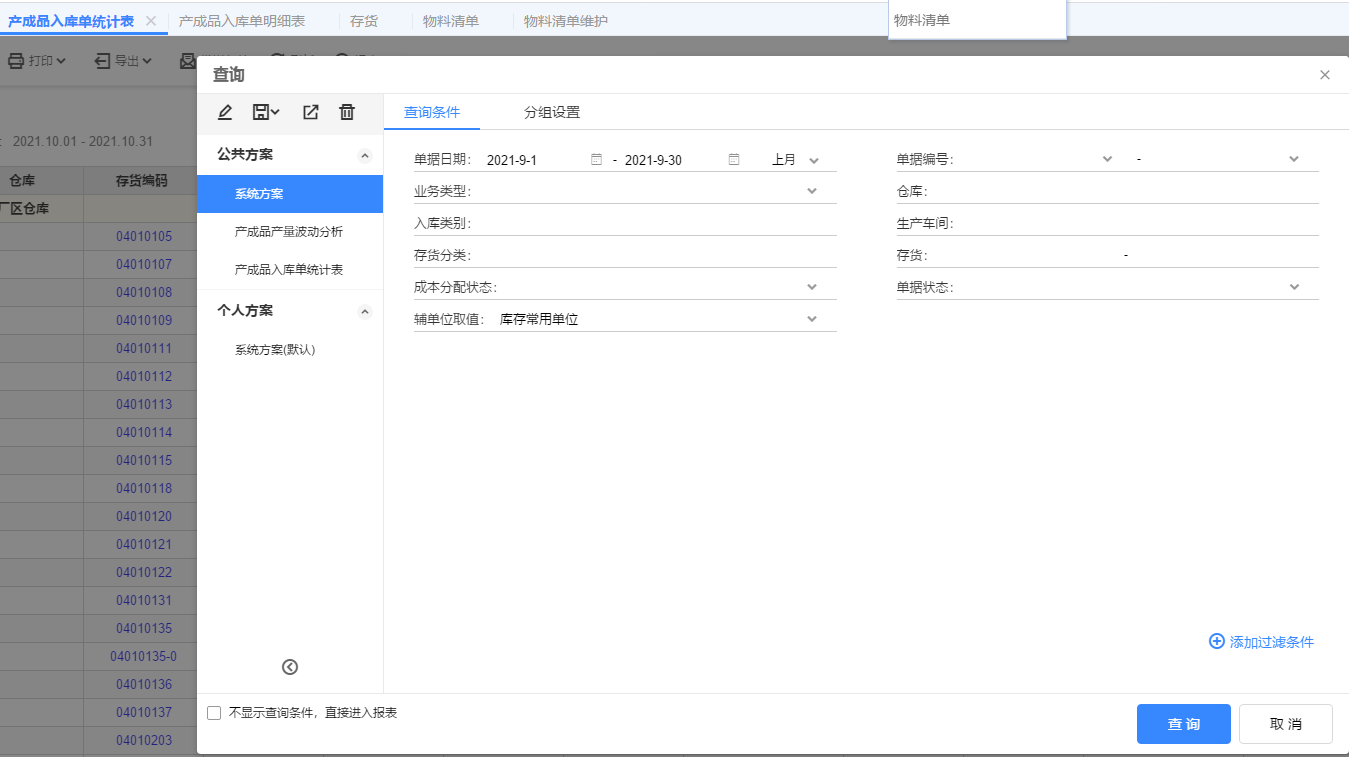Image resolution: width=1349 pixels, height=757 pixels.
Task: Click the 入库类别 input field
Action: 654,223
